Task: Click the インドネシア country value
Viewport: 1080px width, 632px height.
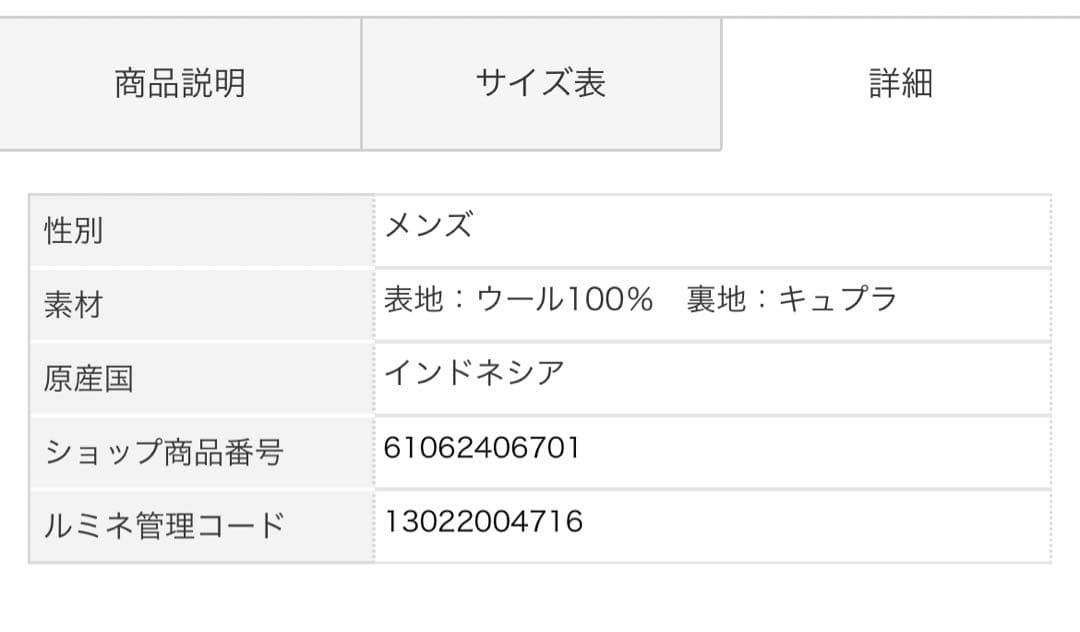Action: pos(474,373)
